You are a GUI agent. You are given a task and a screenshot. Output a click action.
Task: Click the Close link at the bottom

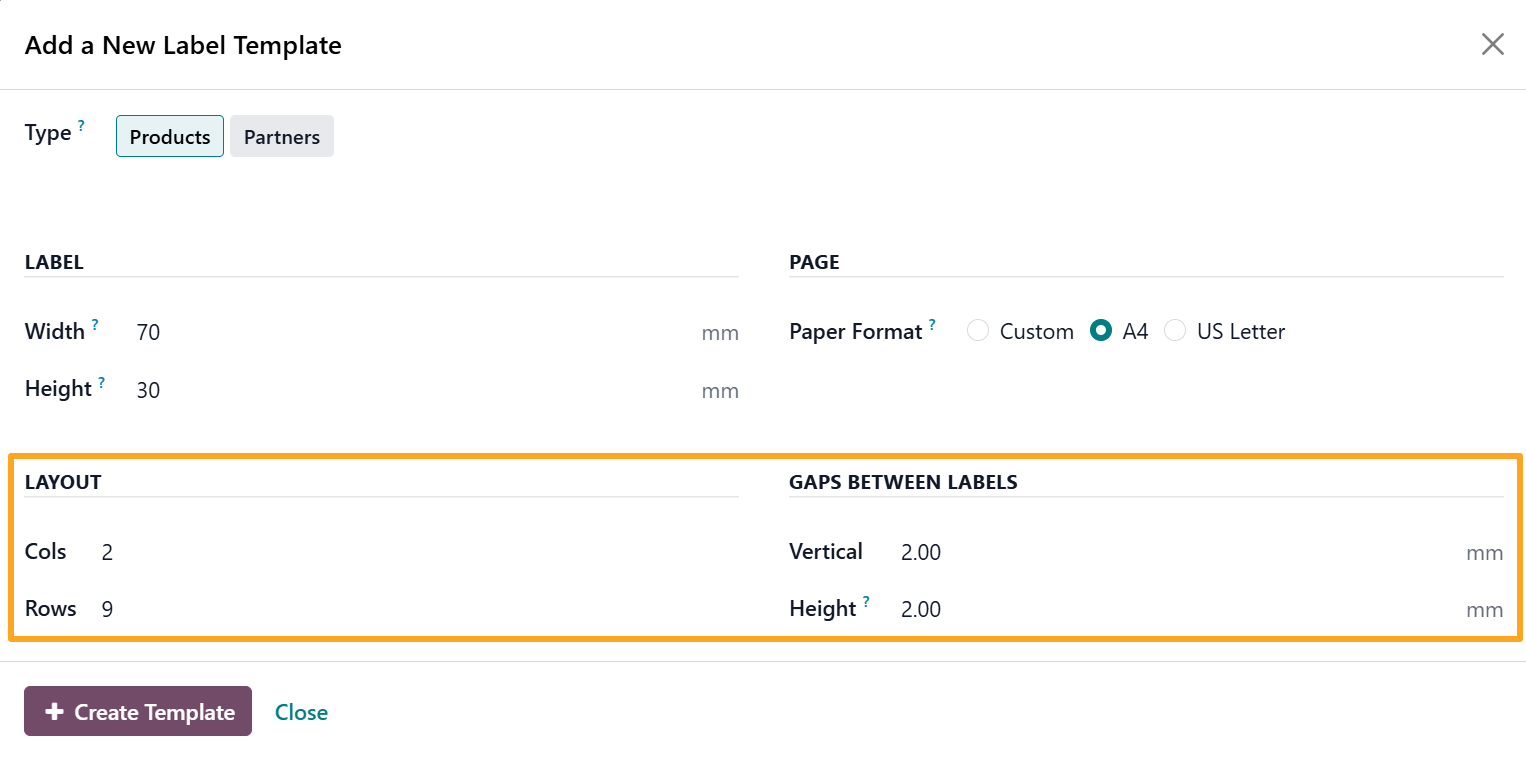(301, 712)
